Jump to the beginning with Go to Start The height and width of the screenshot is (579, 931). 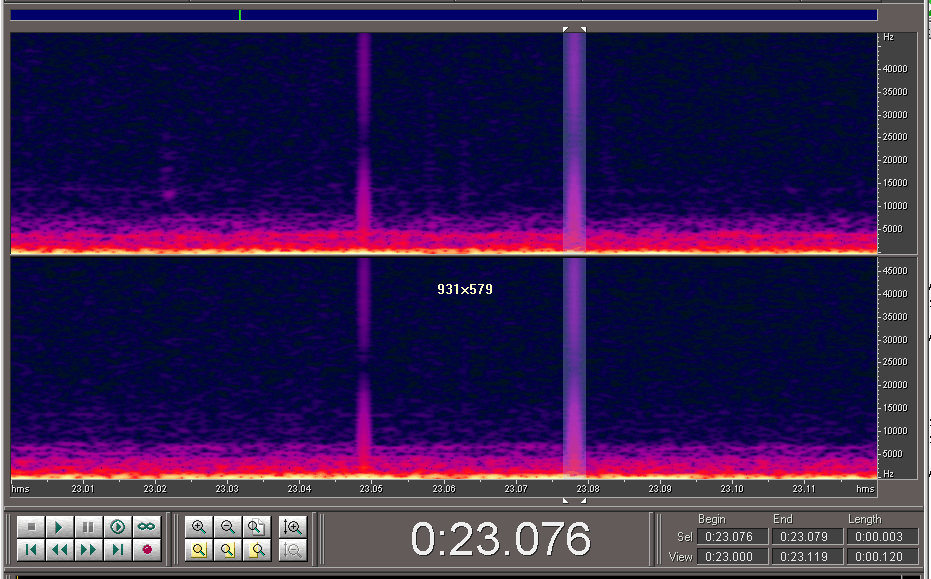pyautogui.click(x=31, y=550)
